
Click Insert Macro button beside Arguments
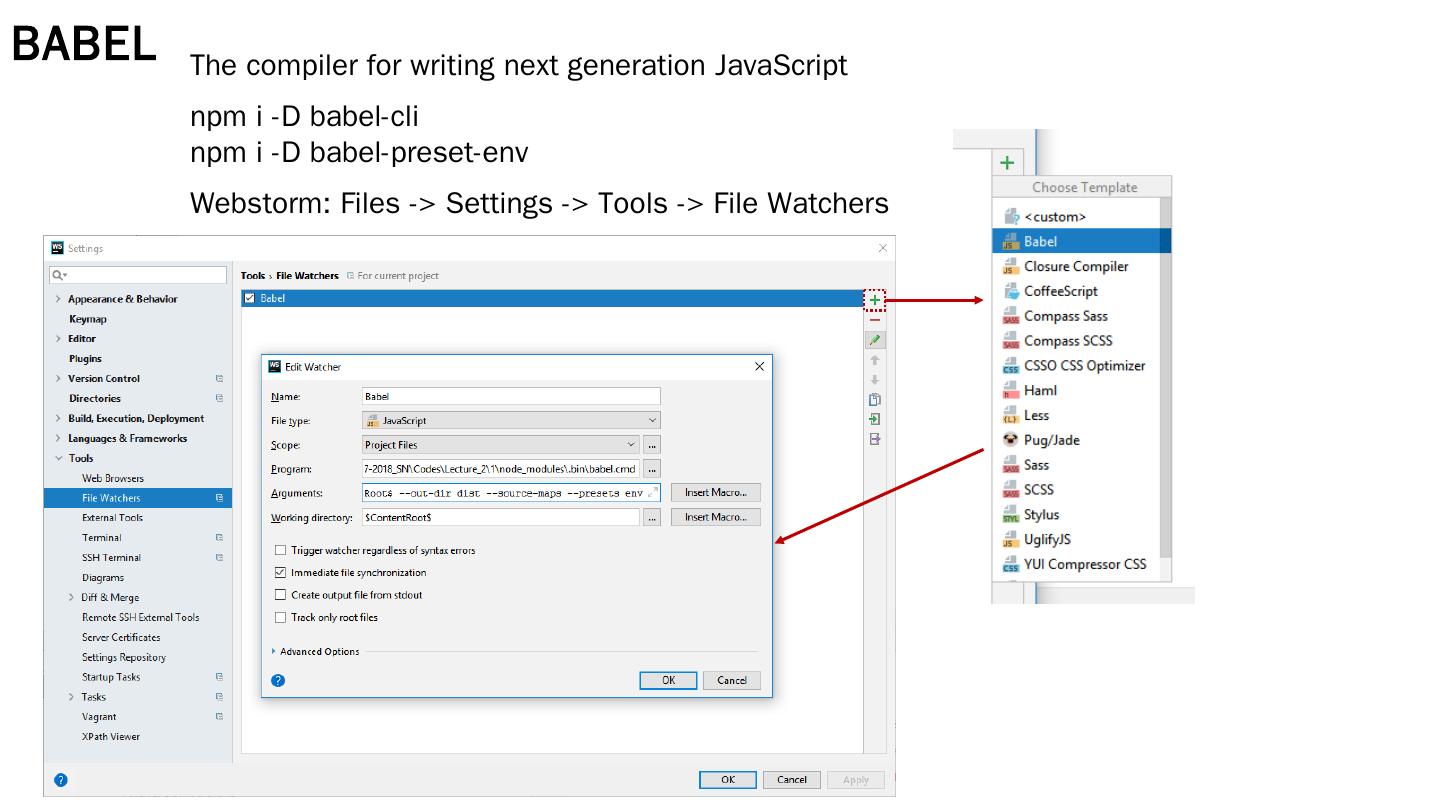tap(715, 493)
